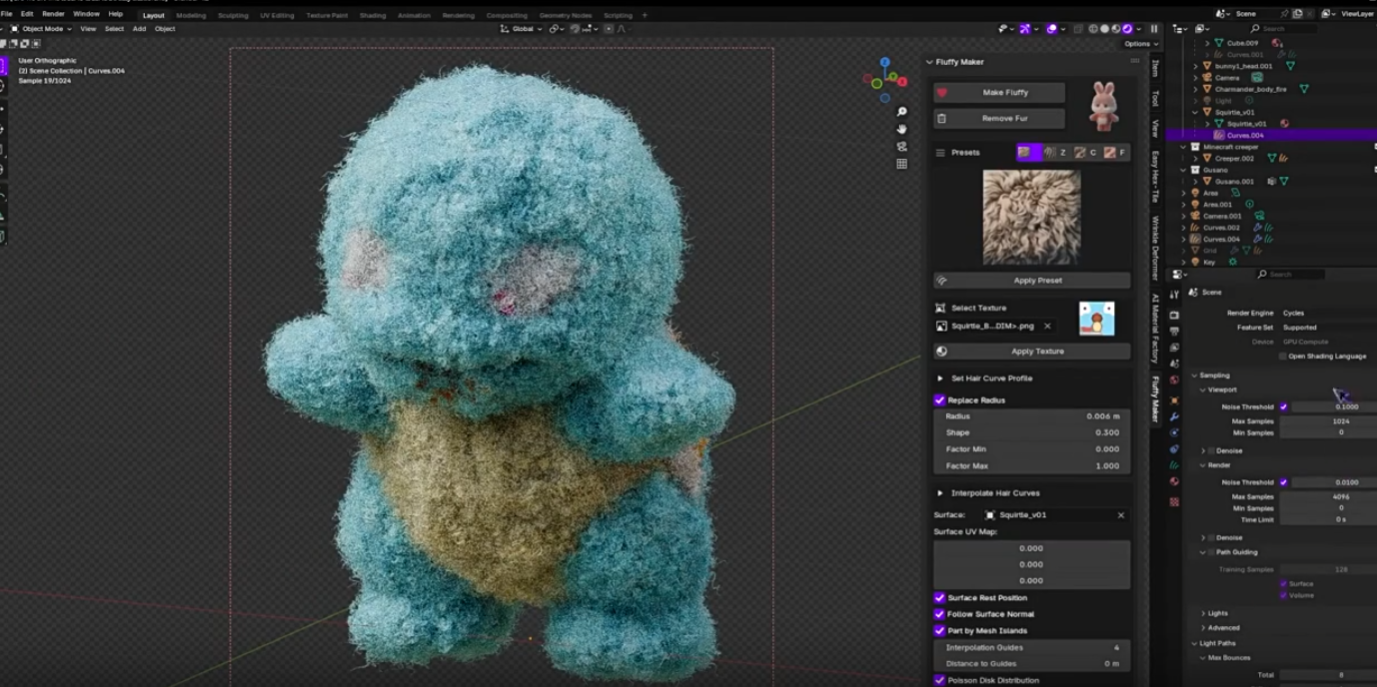Add a new workspace with the plus icon
The width and height of the screenshot is (1377, 687).
[x=644, y=15]
